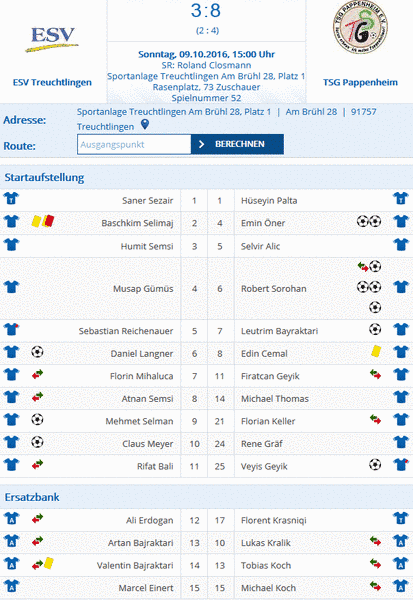413x600 pixels.
Task: Click the Ausgangspunkt input field
Action: pos(134,144)
